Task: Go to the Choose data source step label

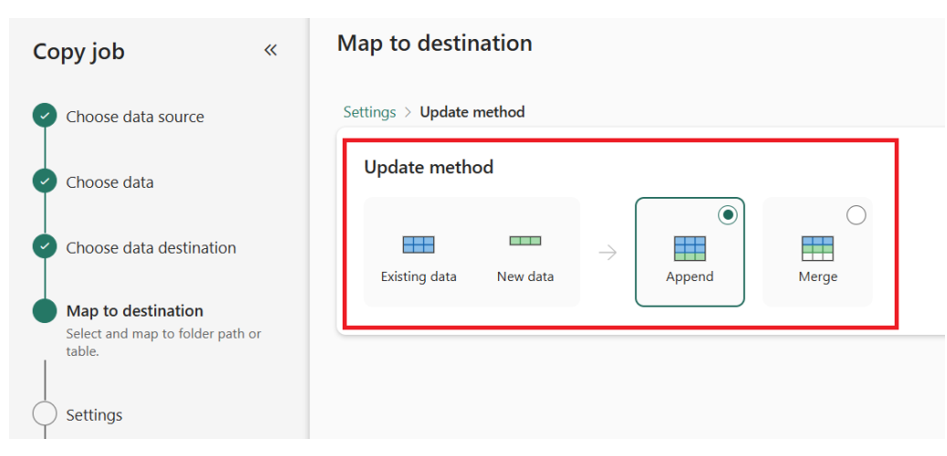Action: 135,117
